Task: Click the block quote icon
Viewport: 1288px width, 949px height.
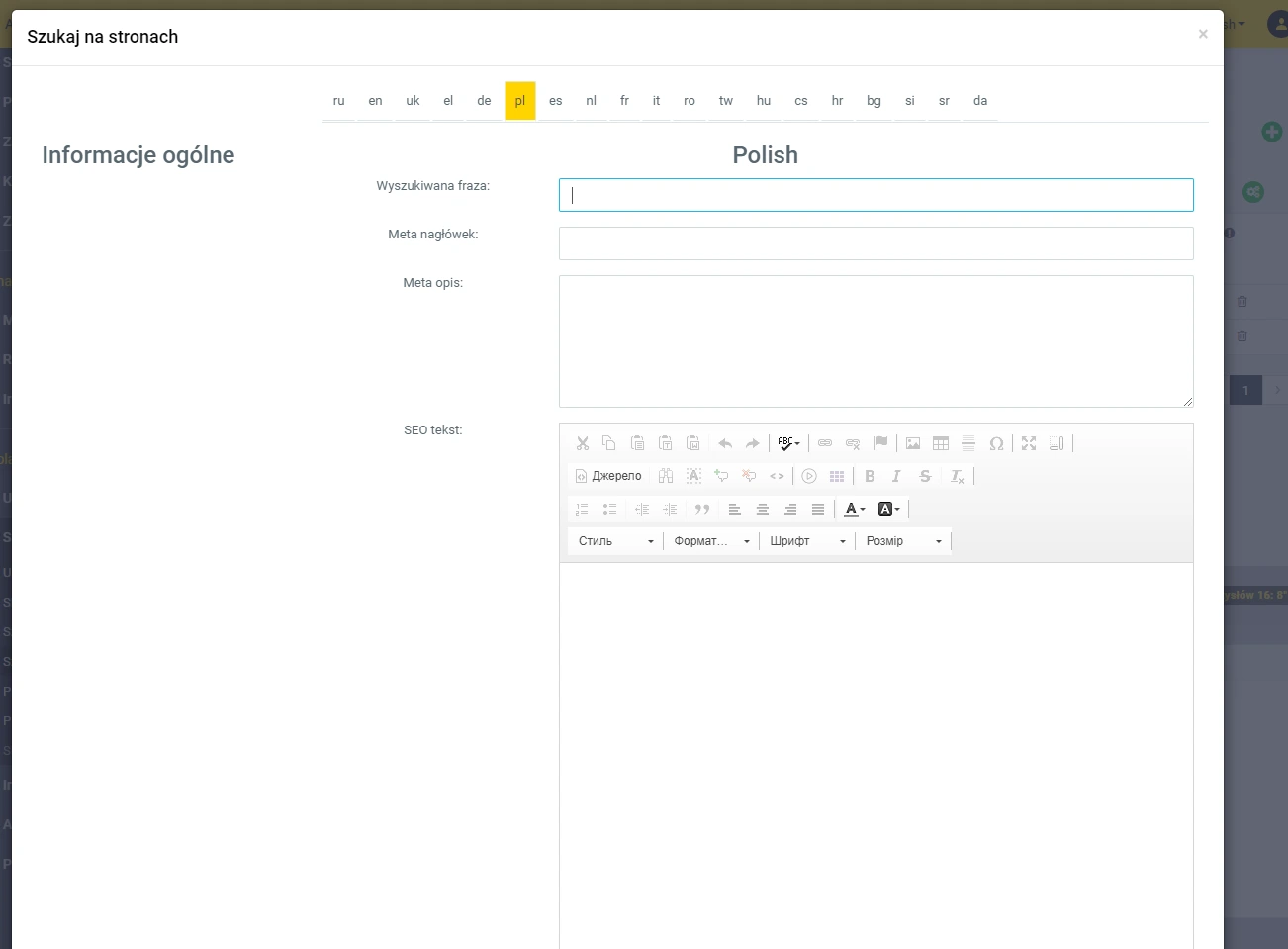Action: click(702, 509)
